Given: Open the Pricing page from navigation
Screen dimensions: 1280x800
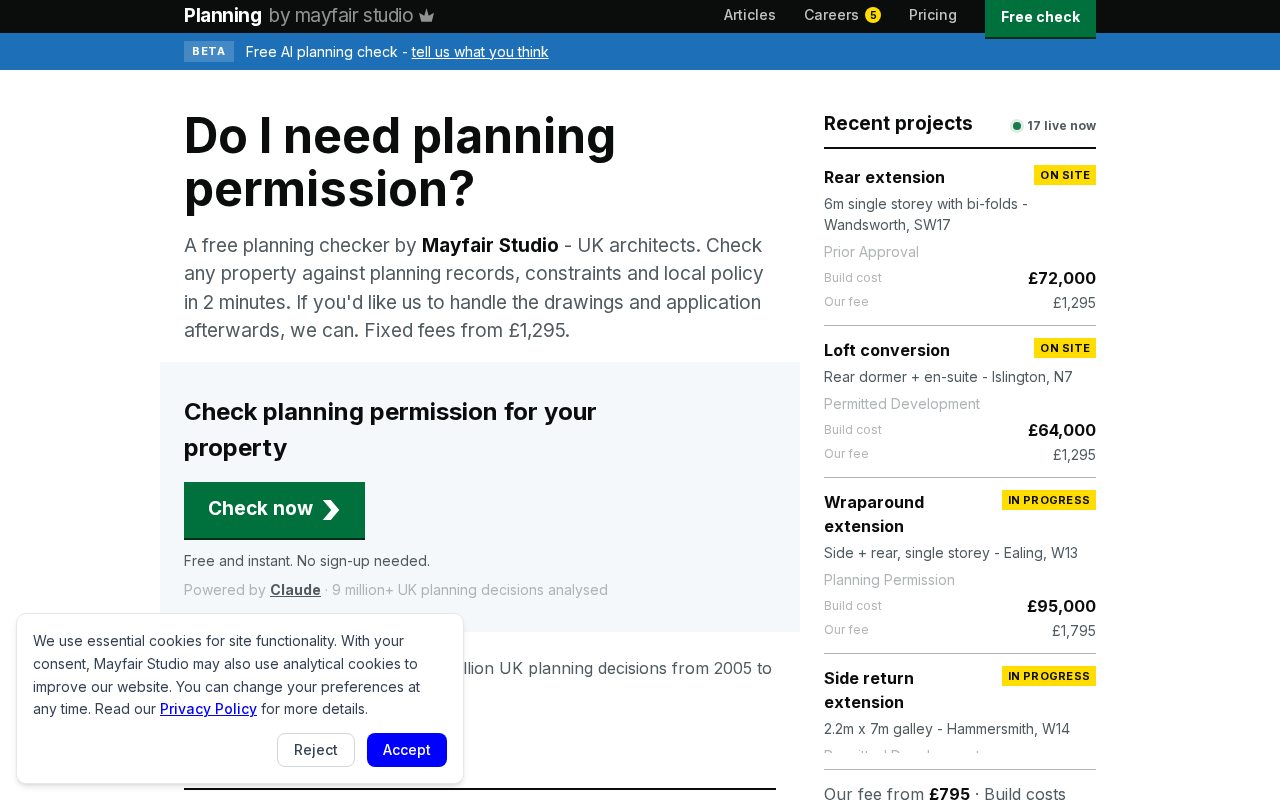Looking at the screenshot, I should pos(933,15).
